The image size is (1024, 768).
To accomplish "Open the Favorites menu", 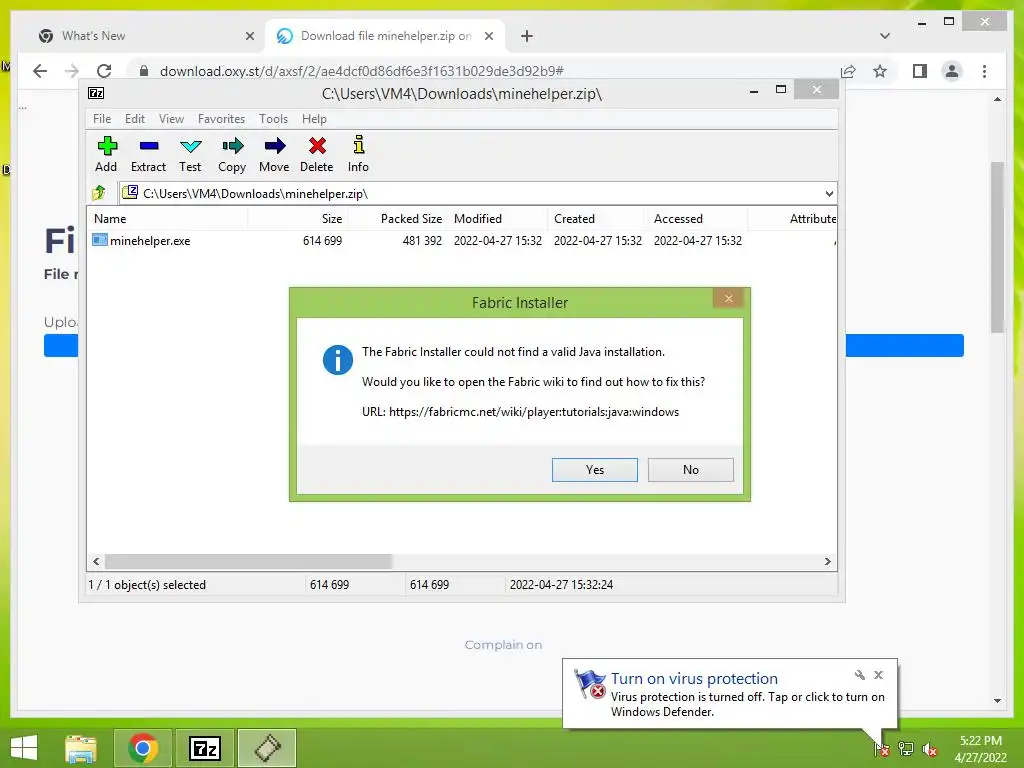I will coord(221,119).
